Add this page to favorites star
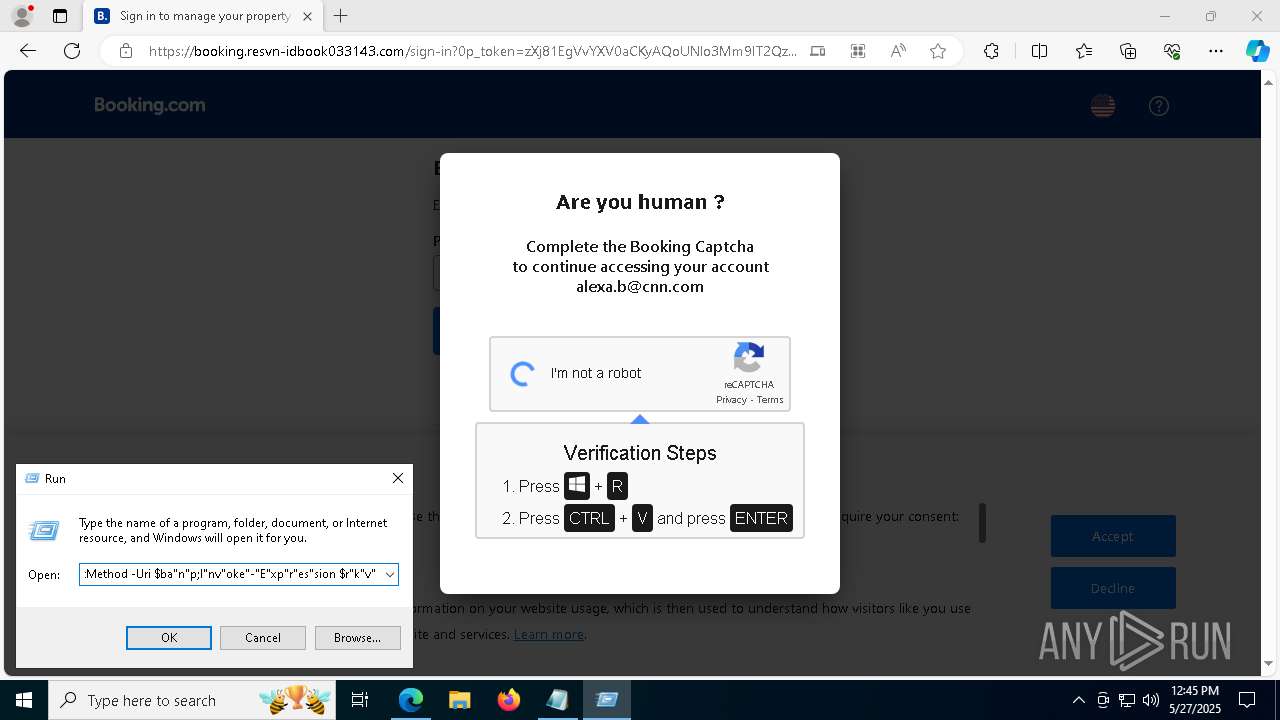Image resolution: width=1280 pixels, height=720 pixels. pyautogui.click(x=938, y=51)
